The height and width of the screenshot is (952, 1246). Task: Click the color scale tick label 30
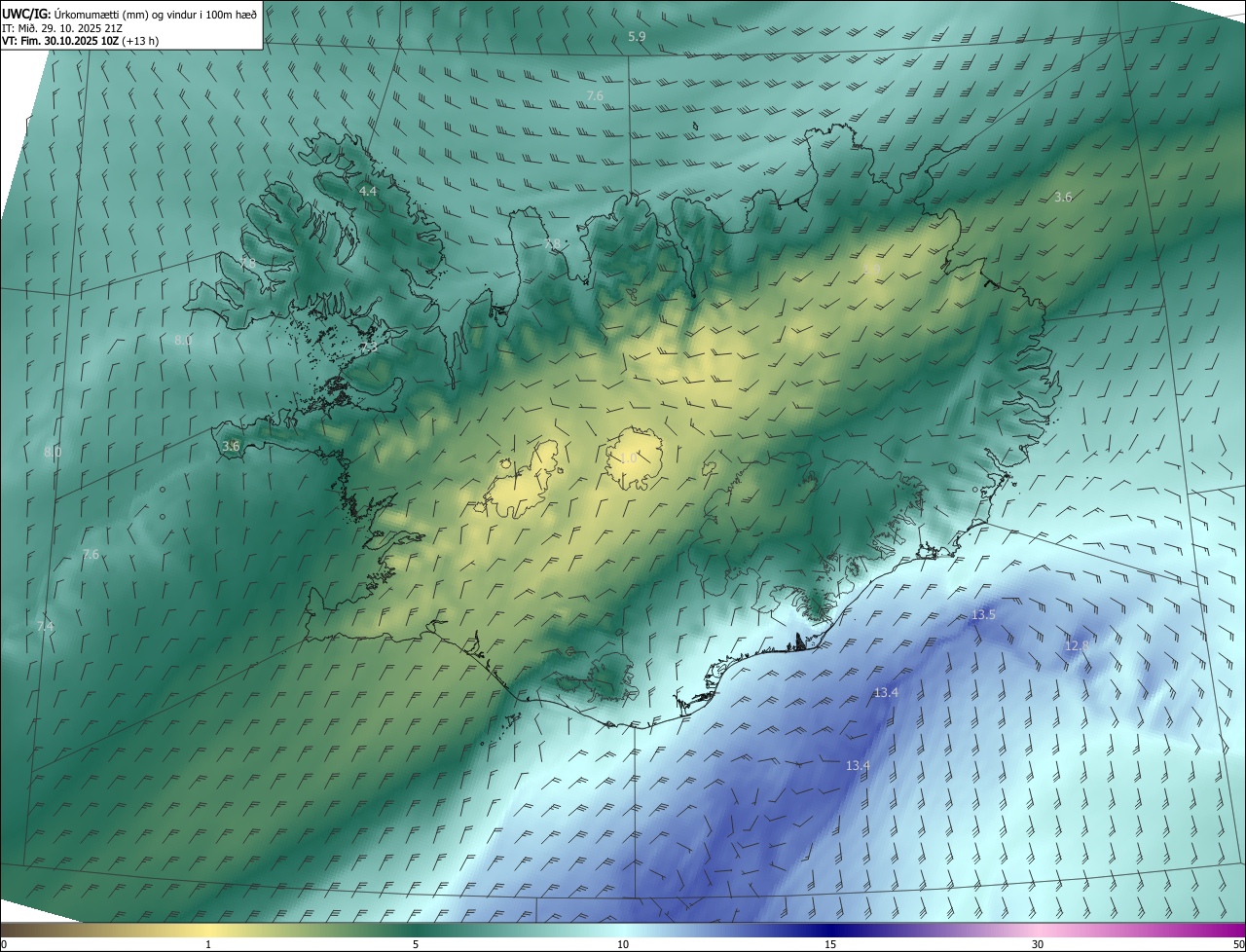pyautogui.click(x=1038, y=944)
